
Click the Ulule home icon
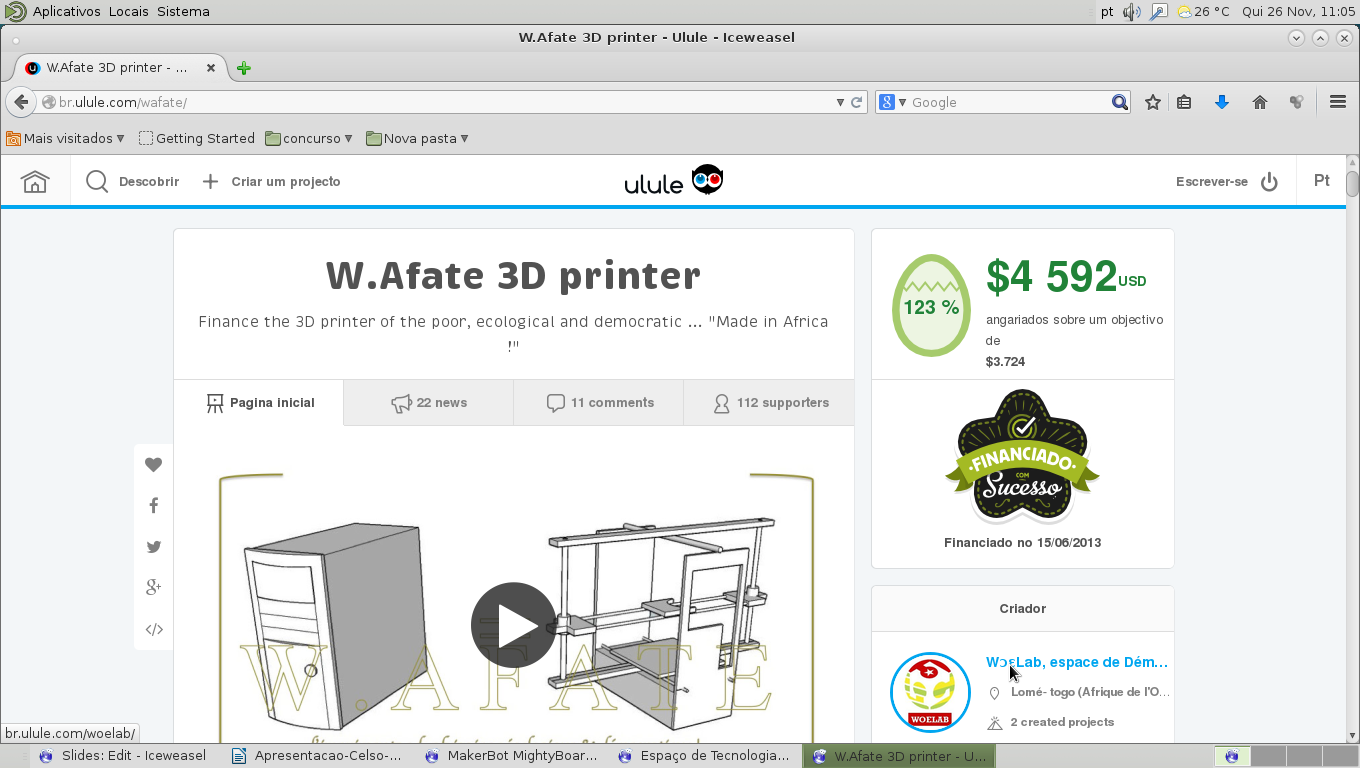[35, 182]
